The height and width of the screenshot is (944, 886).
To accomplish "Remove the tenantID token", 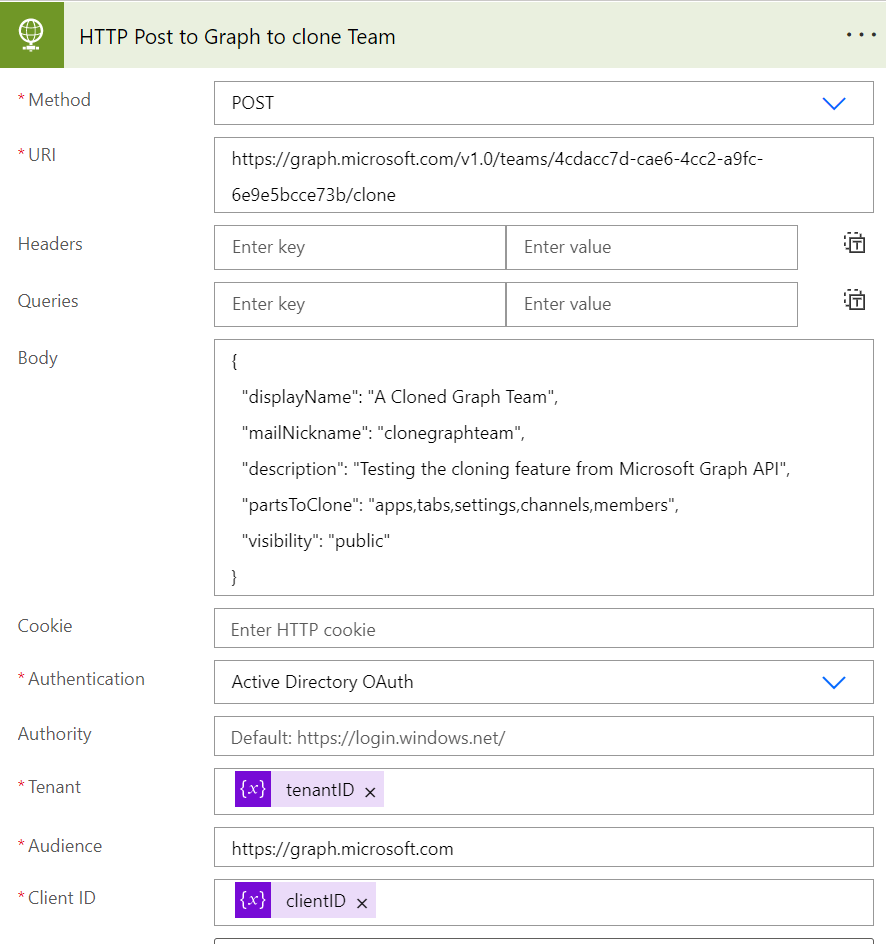I will click(x=370, y=792).
